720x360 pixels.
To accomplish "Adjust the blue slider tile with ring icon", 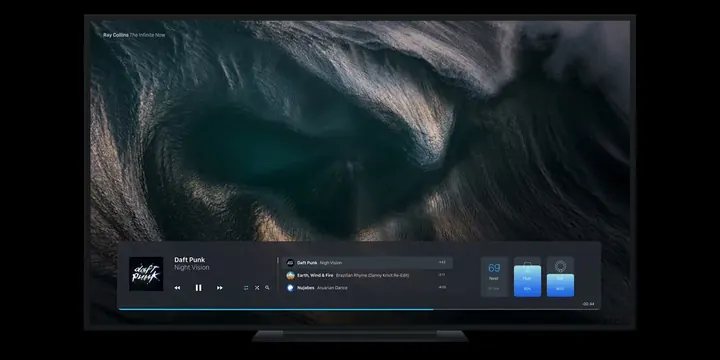I will click(x=560, y=276).
